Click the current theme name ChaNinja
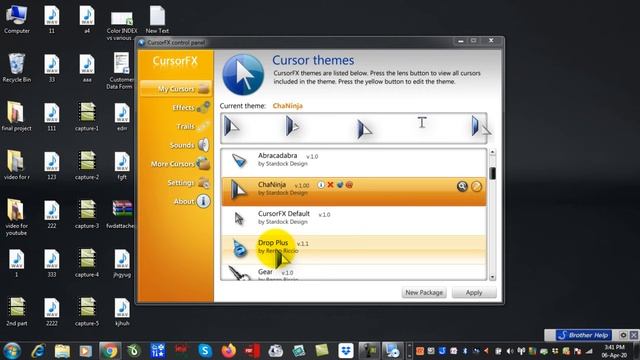The height and width of the screenshot is (360, 640). [287, 106]
